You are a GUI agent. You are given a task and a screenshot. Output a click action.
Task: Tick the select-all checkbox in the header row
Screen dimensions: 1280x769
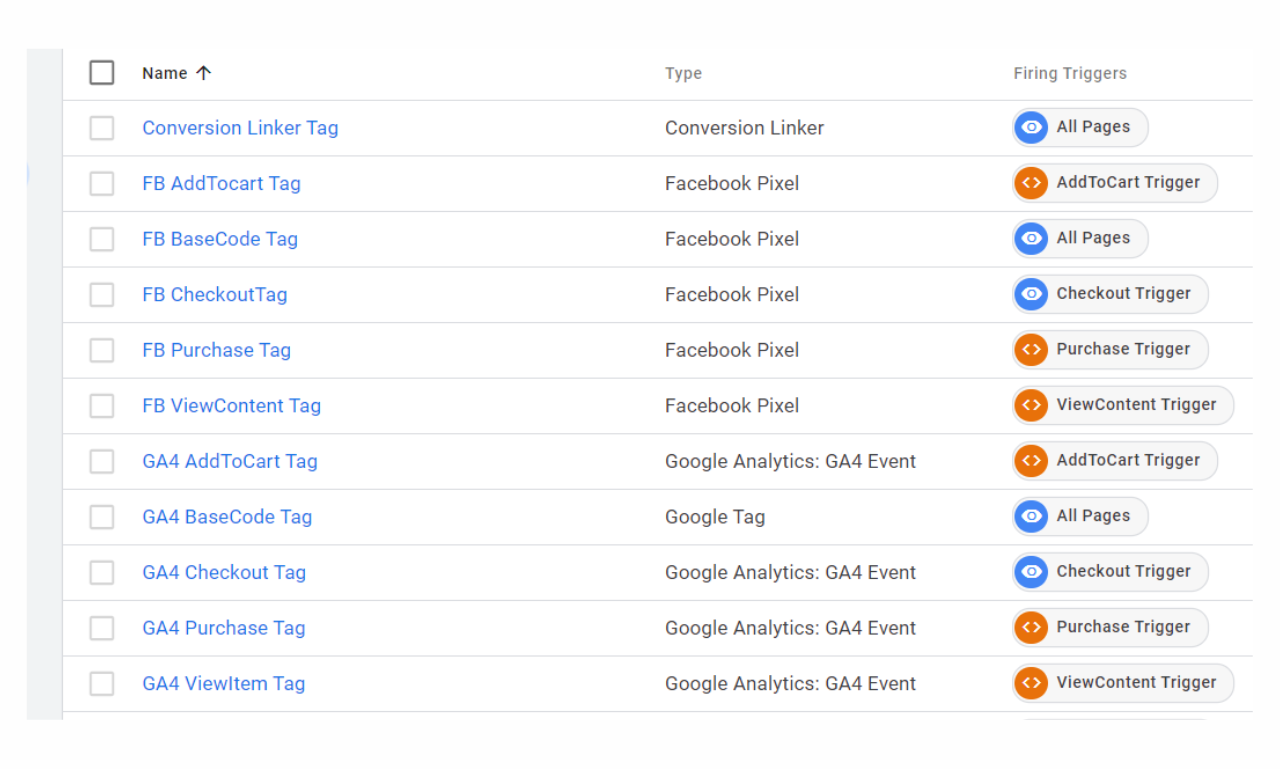tap(102, 73)
